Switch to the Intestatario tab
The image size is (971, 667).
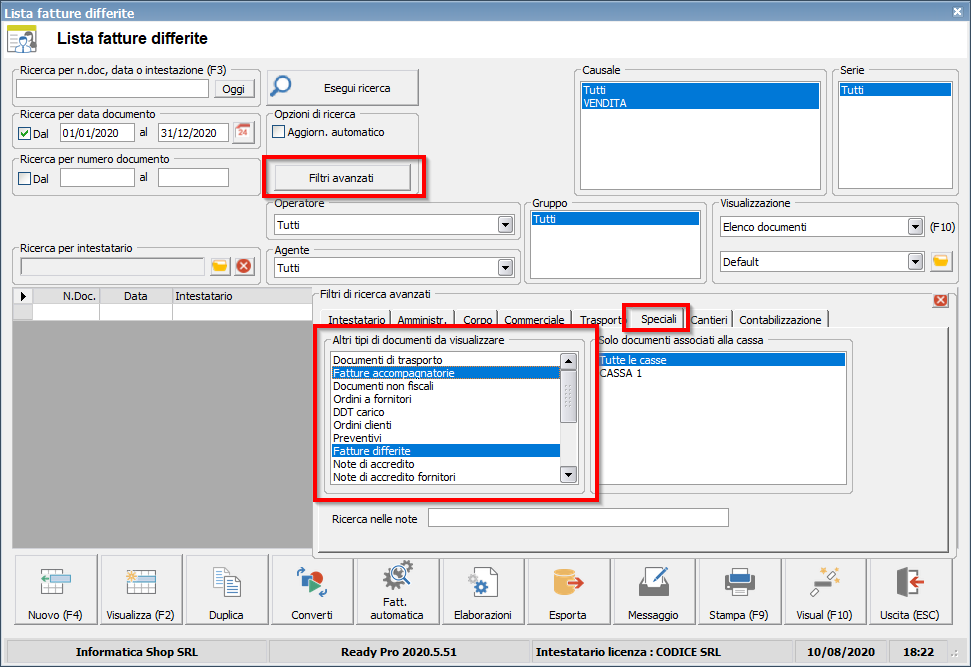click(x=356, y=320)
